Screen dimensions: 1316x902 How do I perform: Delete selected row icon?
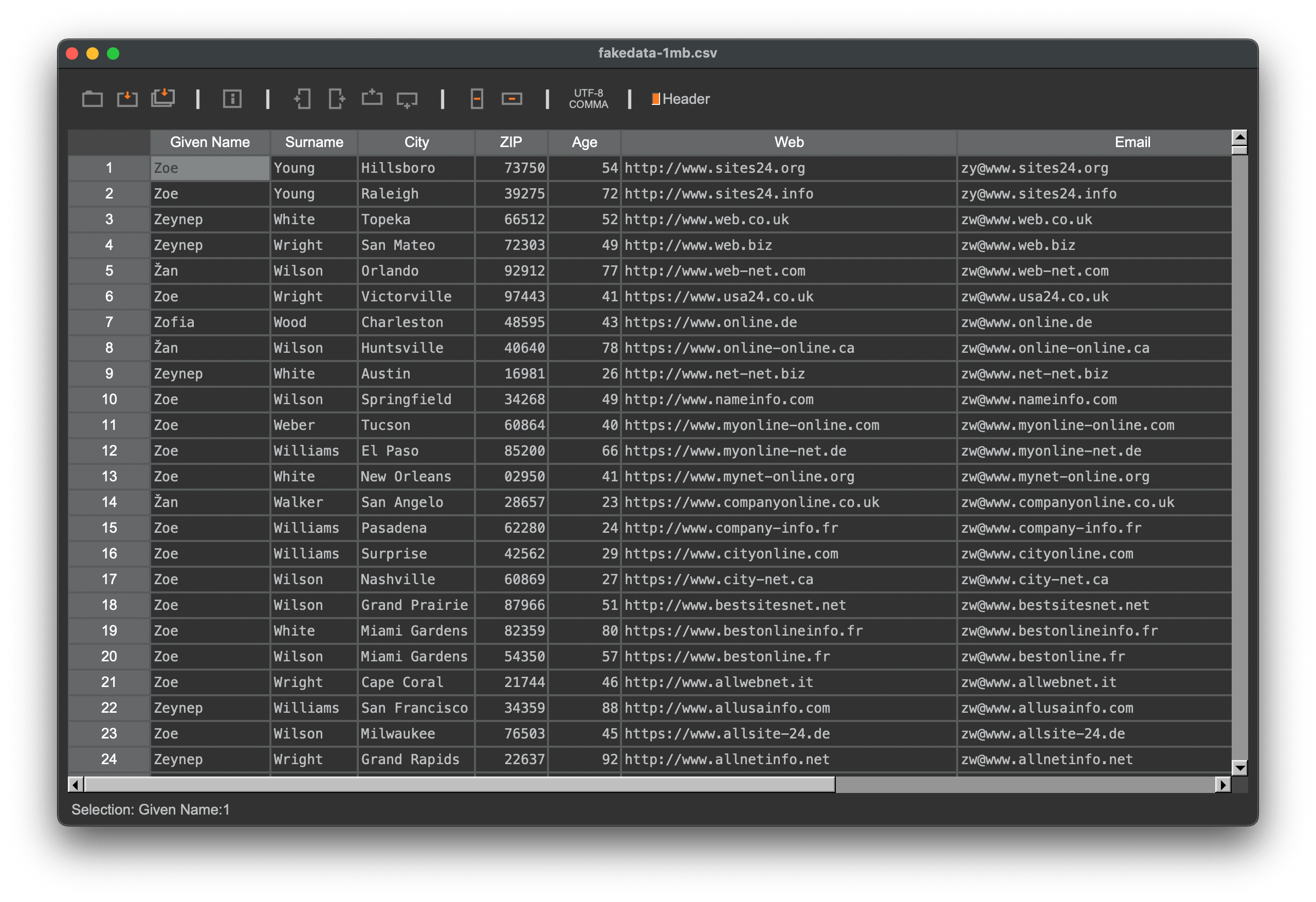512,99
